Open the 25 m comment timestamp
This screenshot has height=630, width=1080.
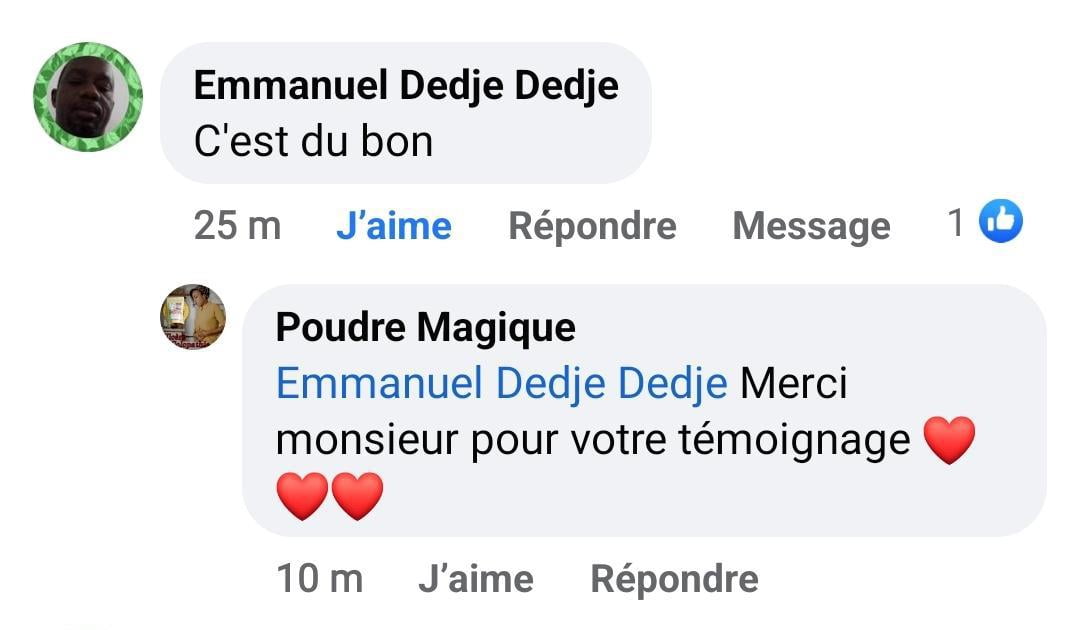237,226
